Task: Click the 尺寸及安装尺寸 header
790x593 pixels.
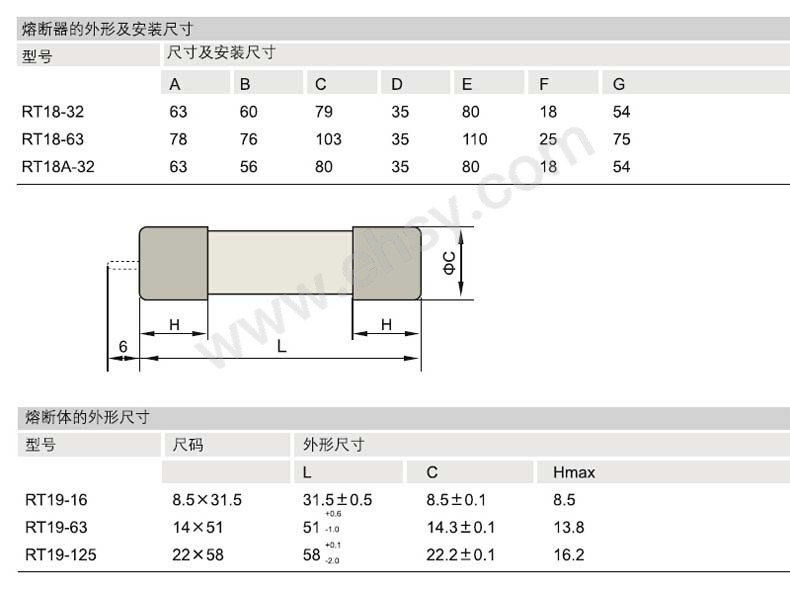Action: [221, 52]
